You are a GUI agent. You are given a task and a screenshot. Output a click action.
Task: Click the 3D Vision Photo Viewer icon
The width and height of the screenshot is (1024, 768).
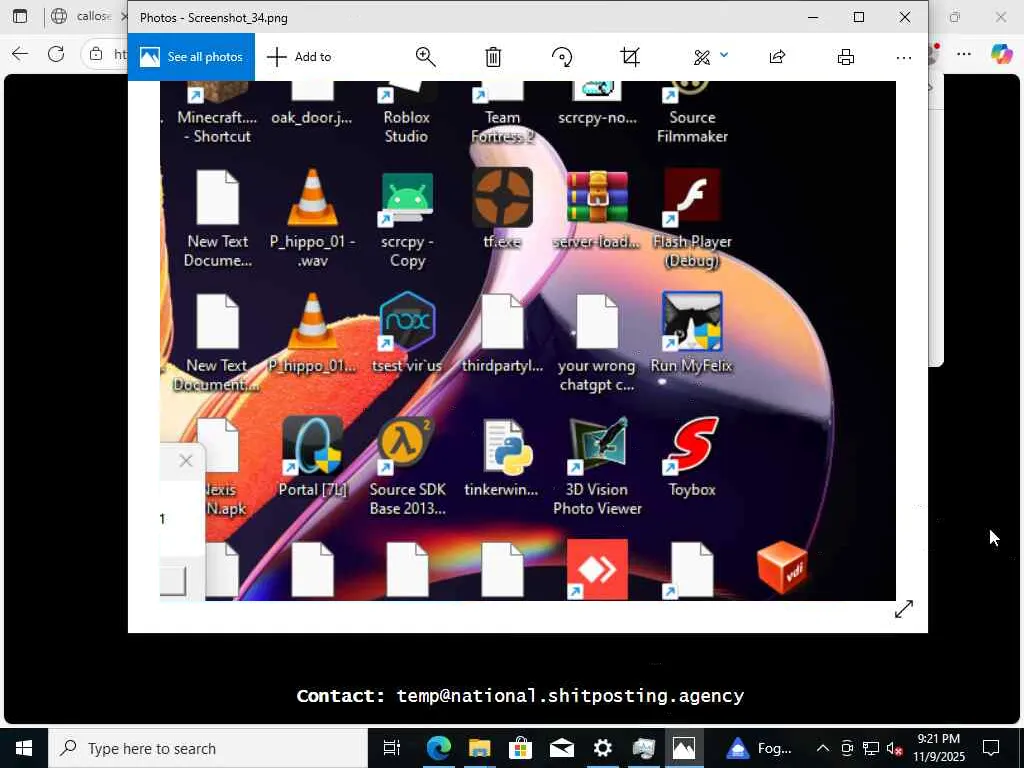(x=597, y=445)
